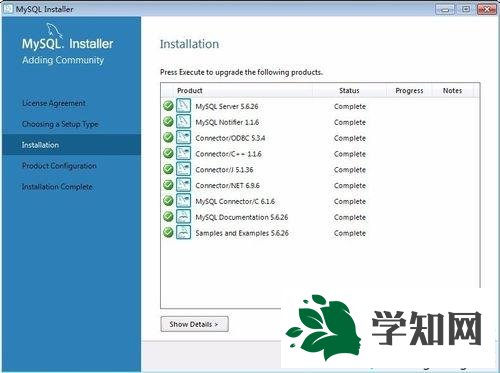Click the product icon for Connector/ODBC 5.3.4

[x=183, y=137]
